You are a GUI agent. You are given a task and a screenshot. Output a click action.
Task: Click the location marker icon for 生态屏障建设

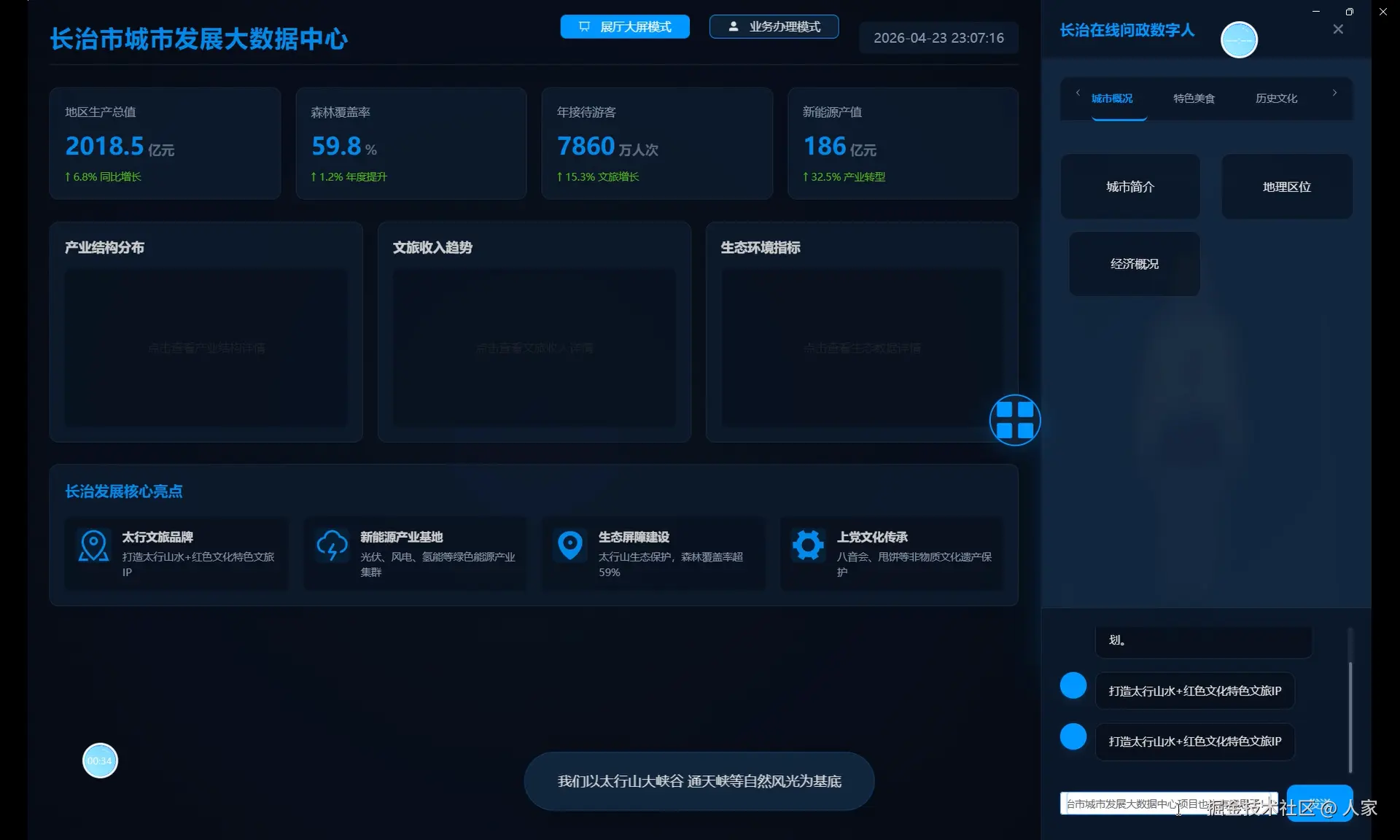(x=570, y=545)
